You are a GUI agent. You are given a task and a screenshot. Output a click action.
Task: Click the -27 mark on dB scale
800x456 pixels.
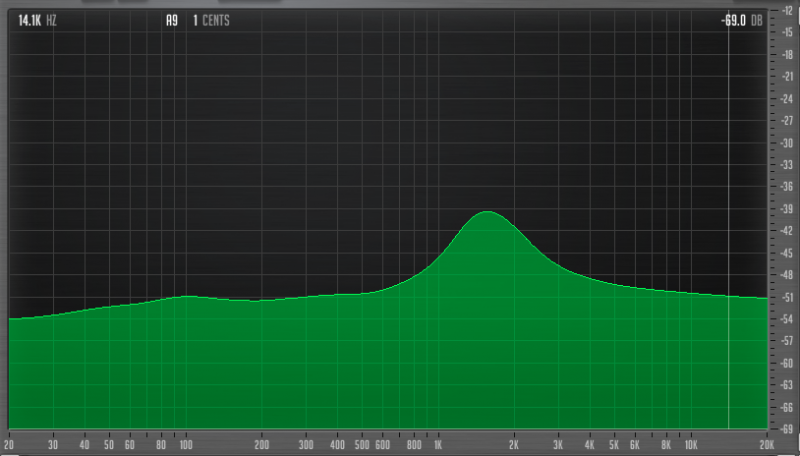789,120
